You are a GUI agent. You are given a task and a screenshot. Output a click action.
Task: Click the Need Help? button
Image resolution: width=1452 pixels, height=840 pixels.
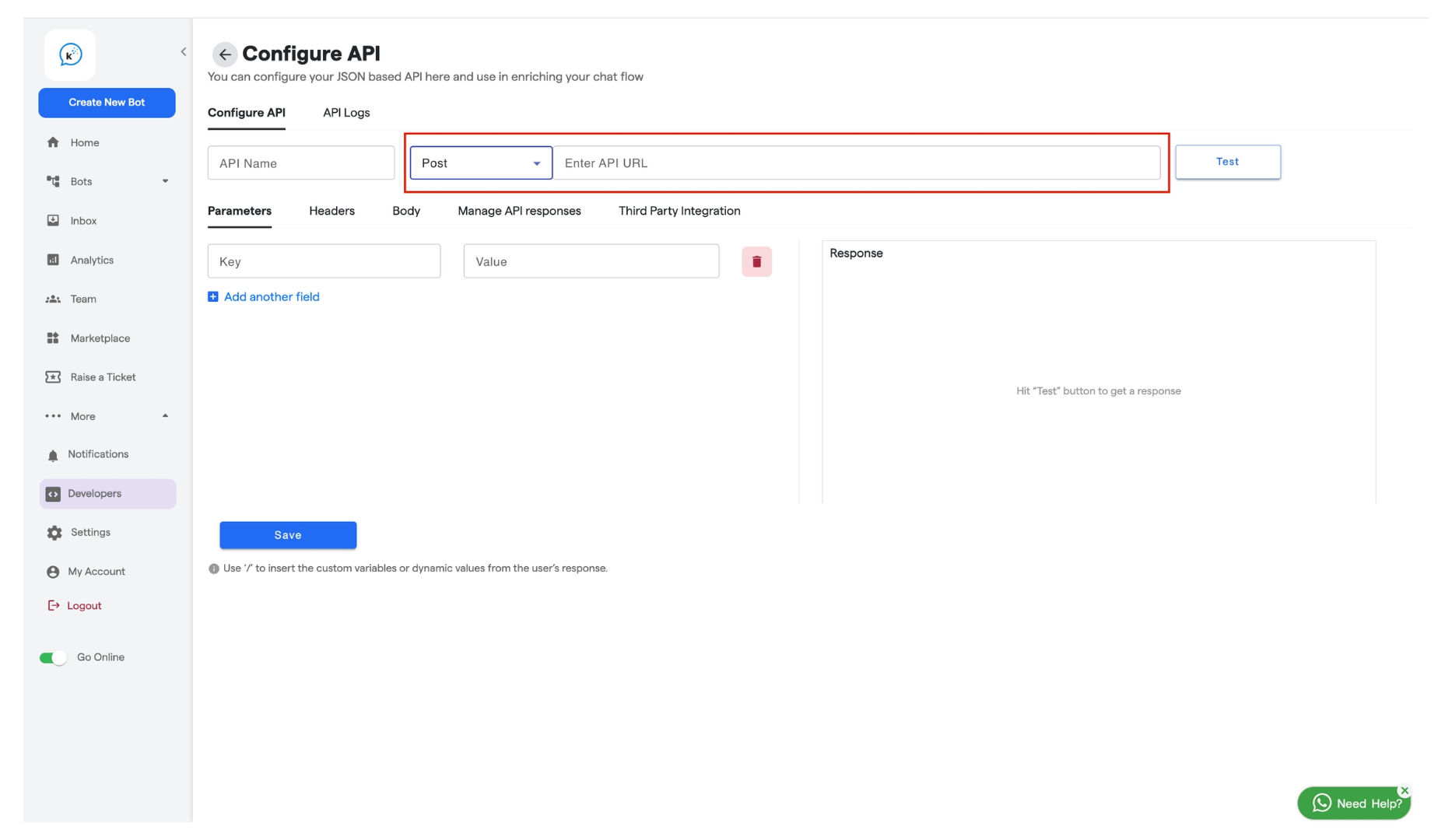[x=1354, y=803]
